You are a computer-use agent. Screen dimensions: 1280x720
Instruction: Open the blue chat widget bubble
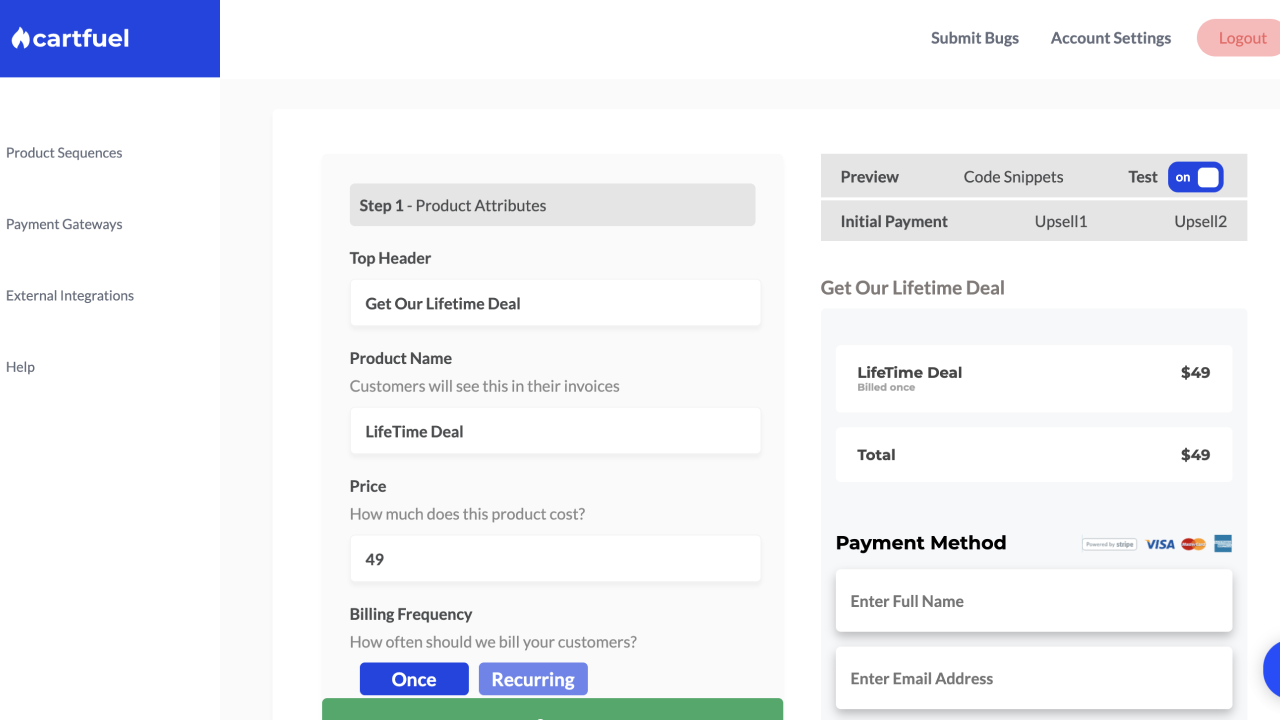point(1272,668)
